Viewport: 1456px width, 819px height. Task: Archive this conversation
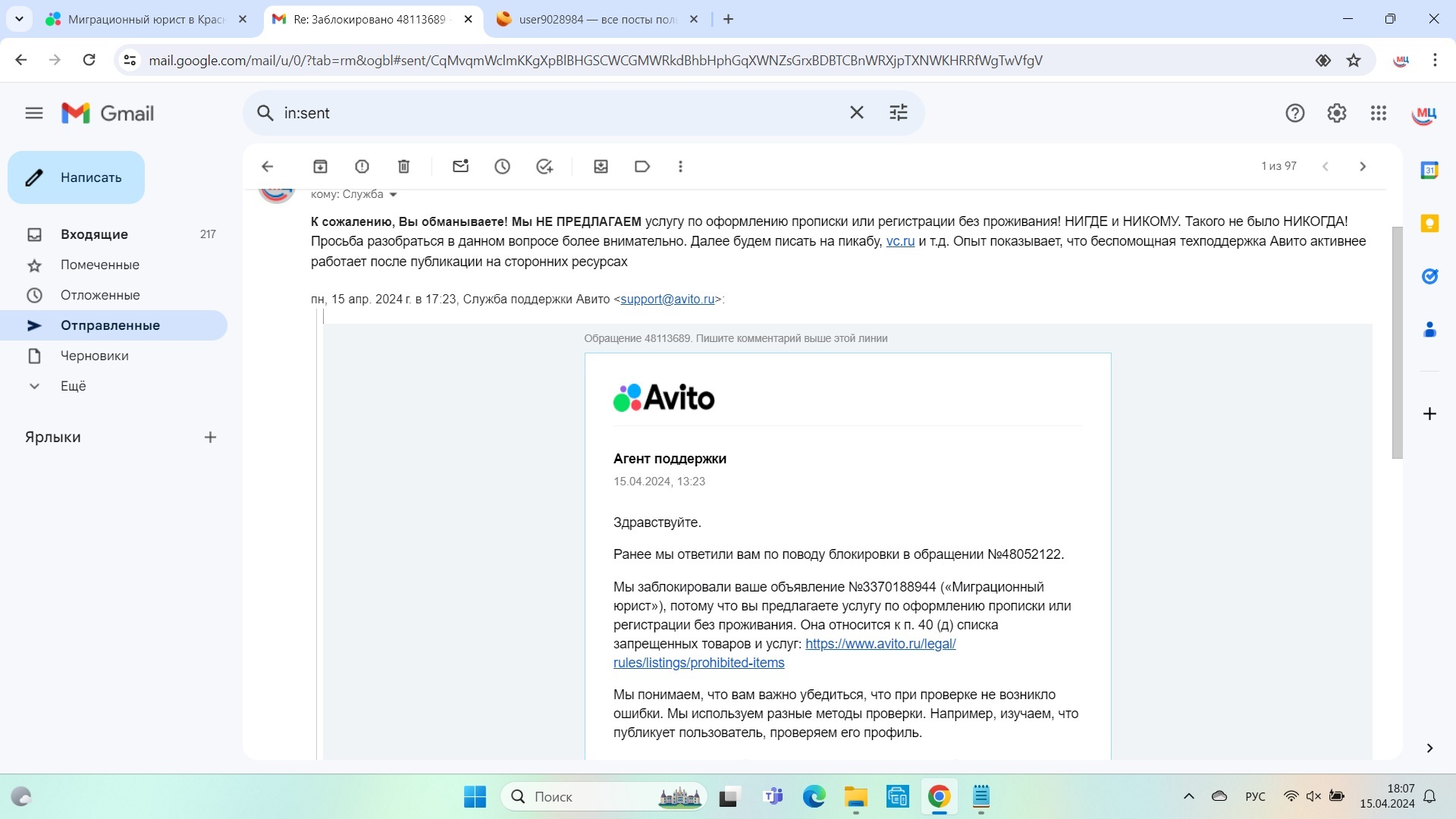click(320, 166)
